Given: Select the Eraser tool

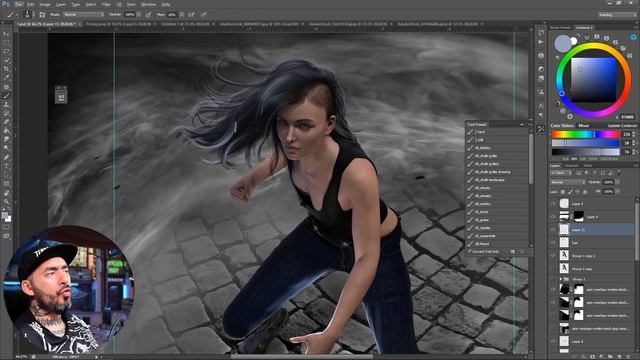Looking at the screenshot, I should 6,122.
